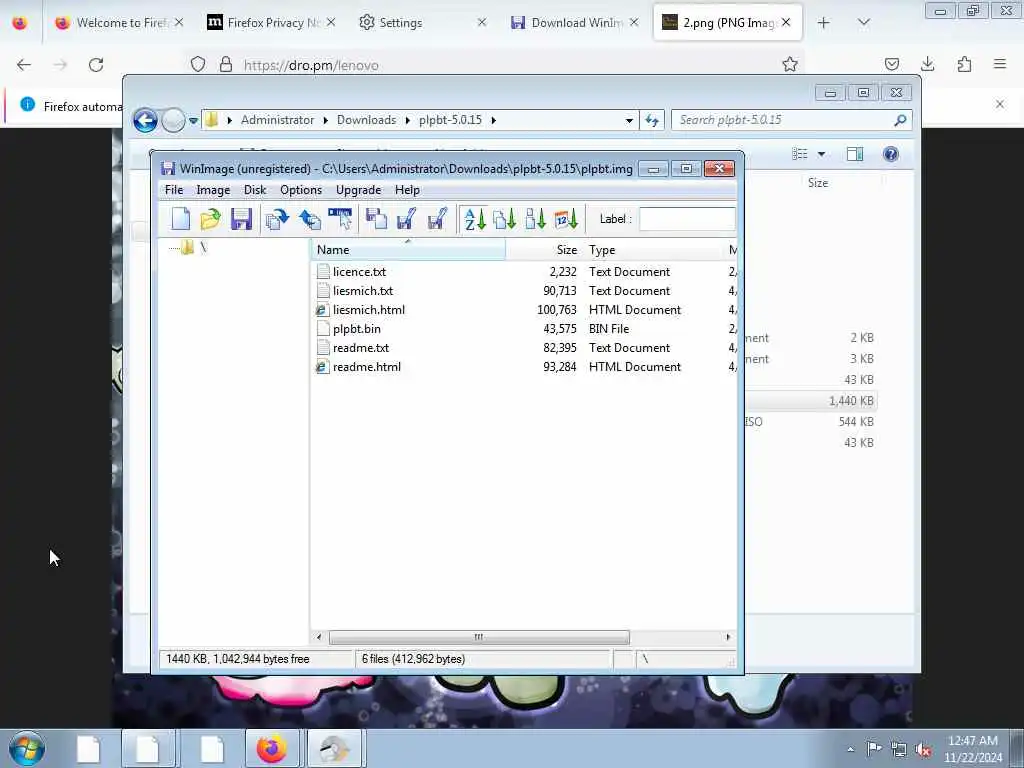The height and width of the screenshot is (768, 1024).
Task: Click the New image toolbar icon in WinImage
Action: pos(180,219)
